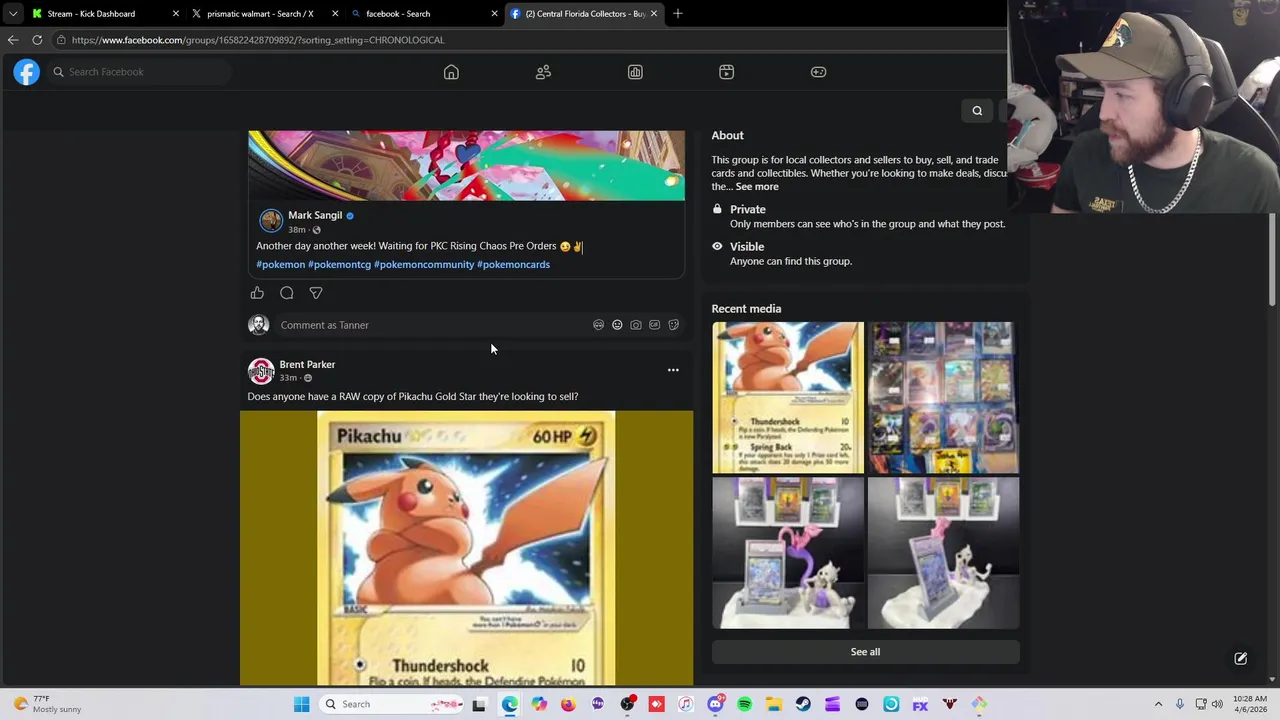Expand the browser tab search dropdown

12,13
